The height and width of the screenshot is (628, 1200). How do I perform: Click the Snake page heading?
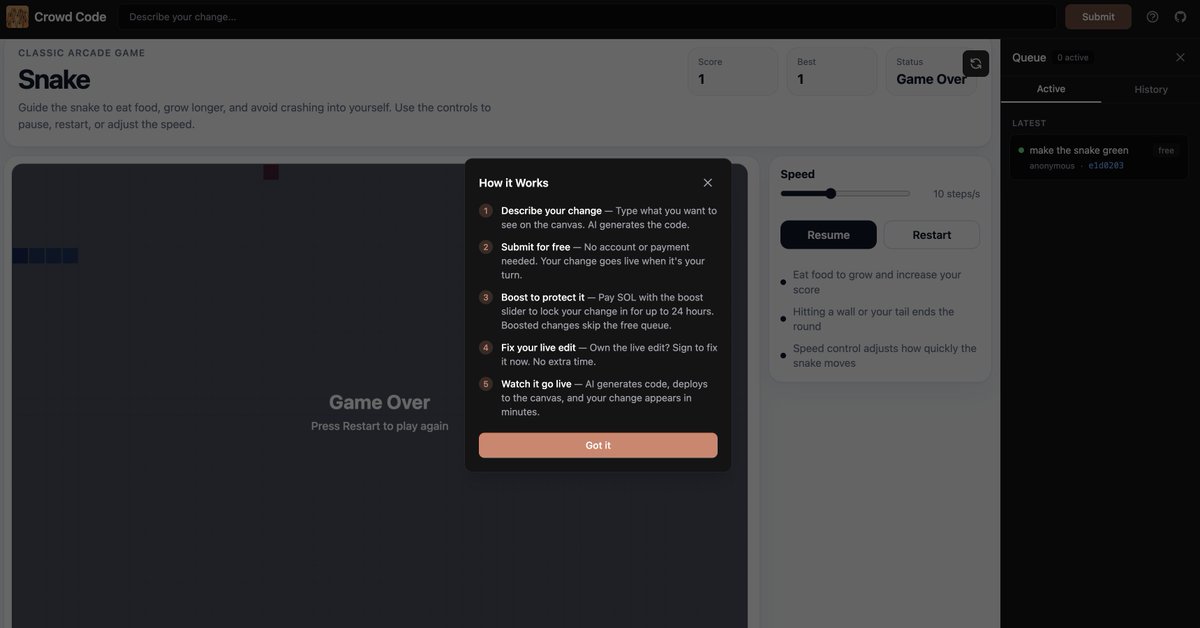pos(54,79)
